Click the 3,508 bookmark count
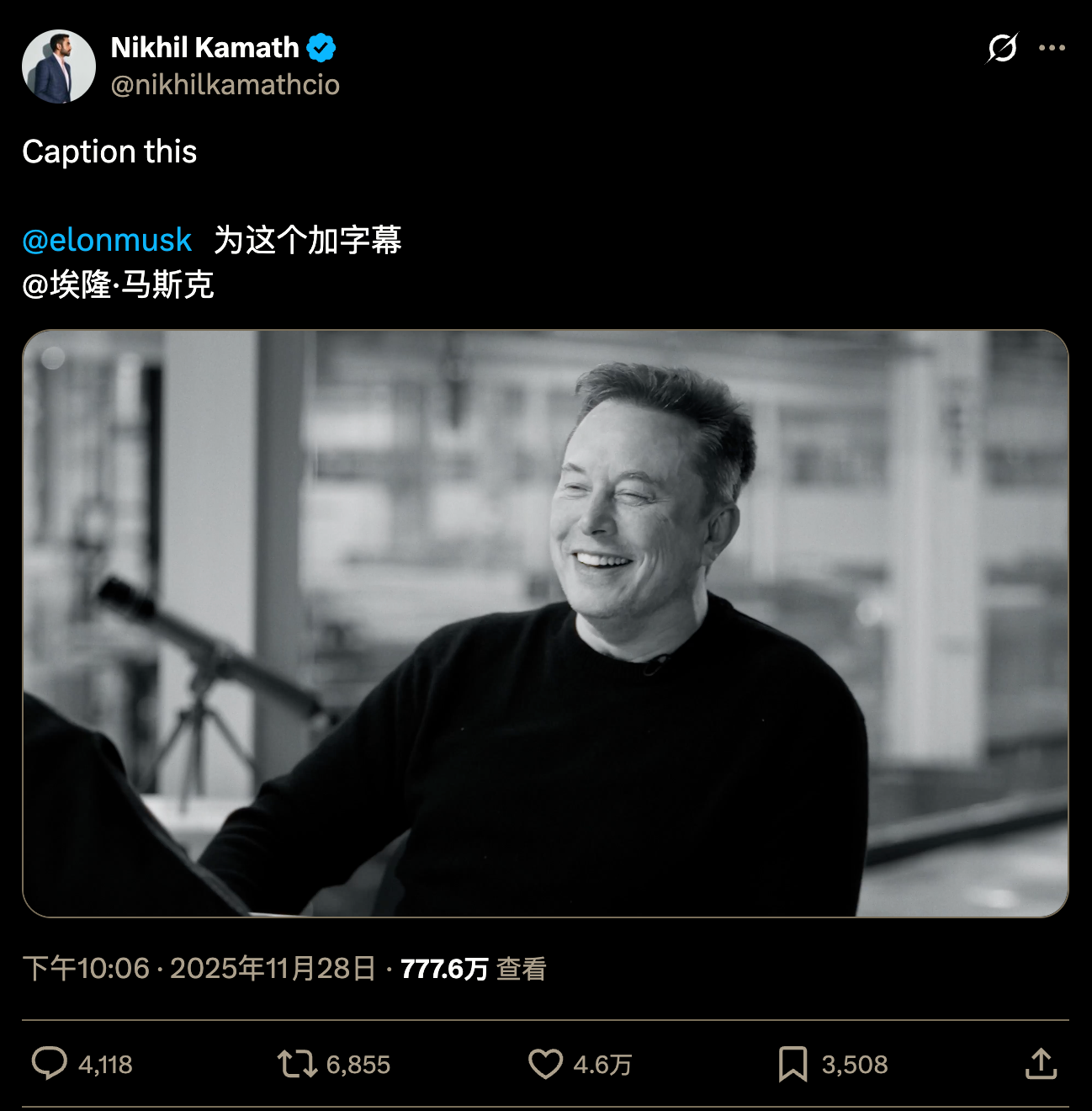 click(x=853, y=1065)
